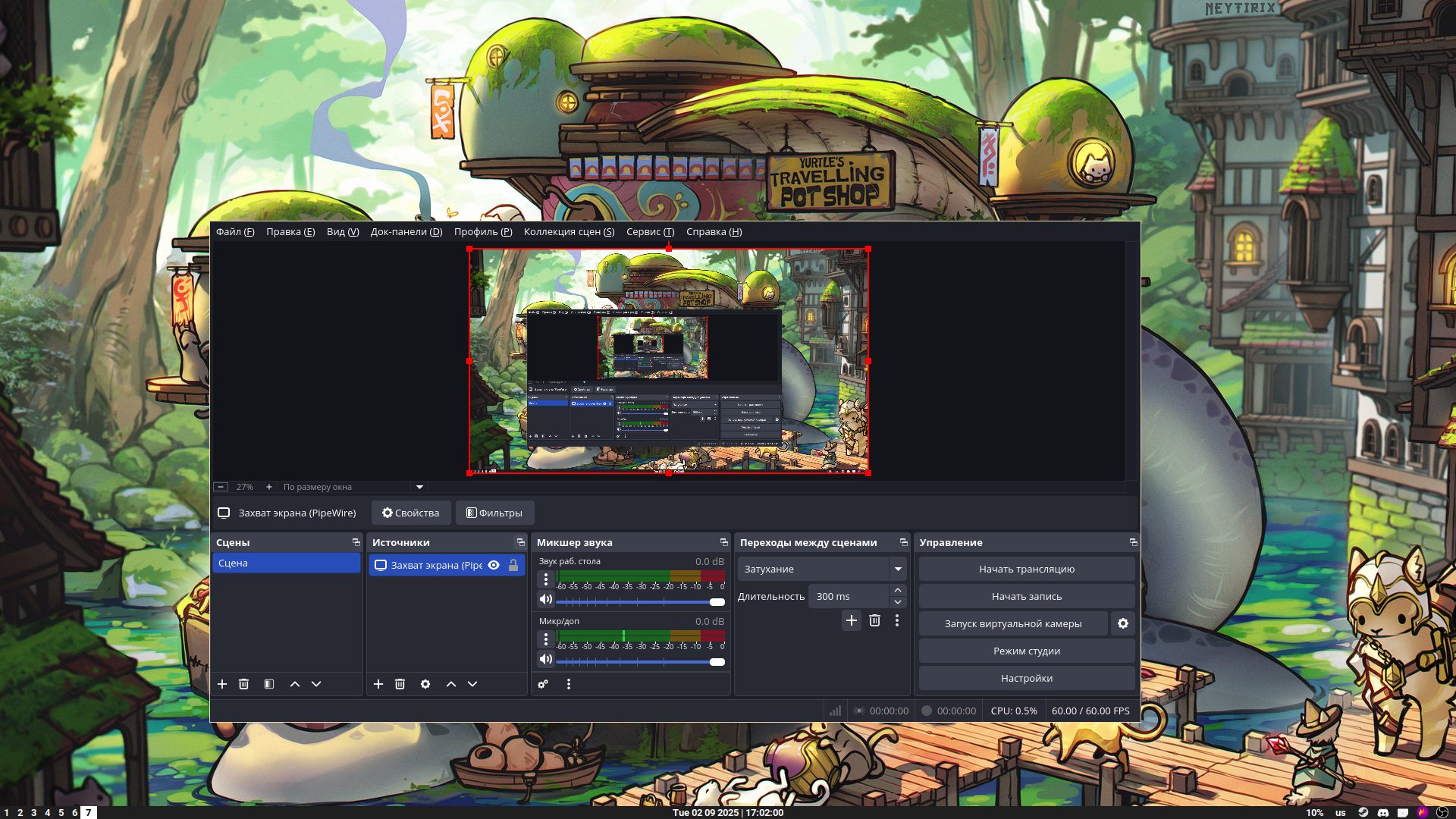The width and height of the screenshot is (1456, 819).
Task: Open the Файл menu
Action: click(x=234, y=232)
